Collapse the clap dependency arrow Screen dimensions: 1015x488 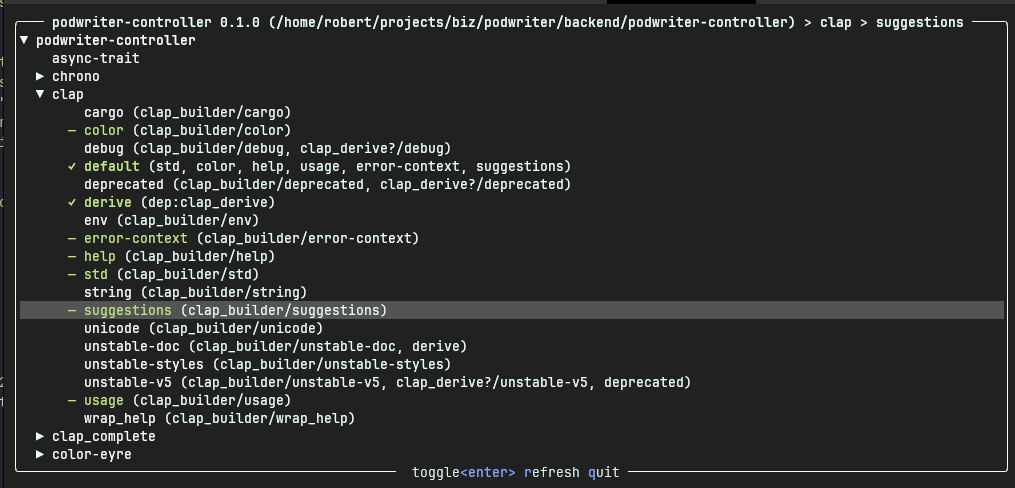pyautogui.click(x=40, y=94)
